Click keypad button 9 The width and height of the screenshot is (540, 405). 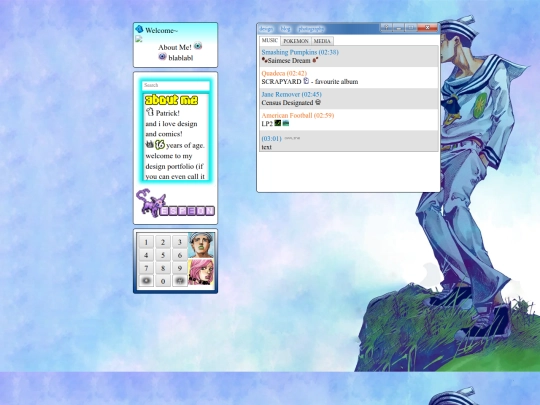179,268
